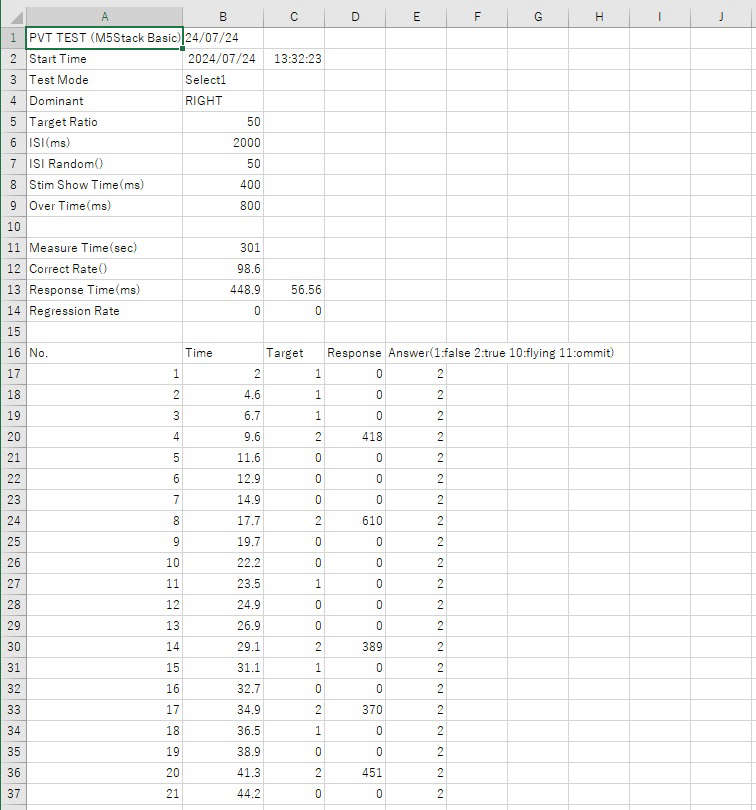Select the 'Start Time' label cell
756x810 pixels.
(x=104, y=59)
